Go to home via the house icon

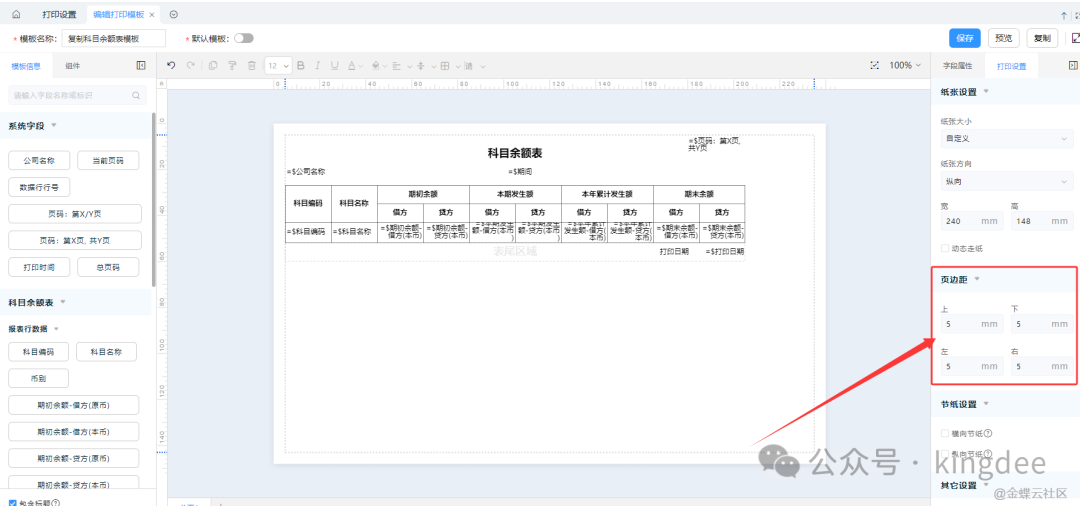[x=16, y=15]
